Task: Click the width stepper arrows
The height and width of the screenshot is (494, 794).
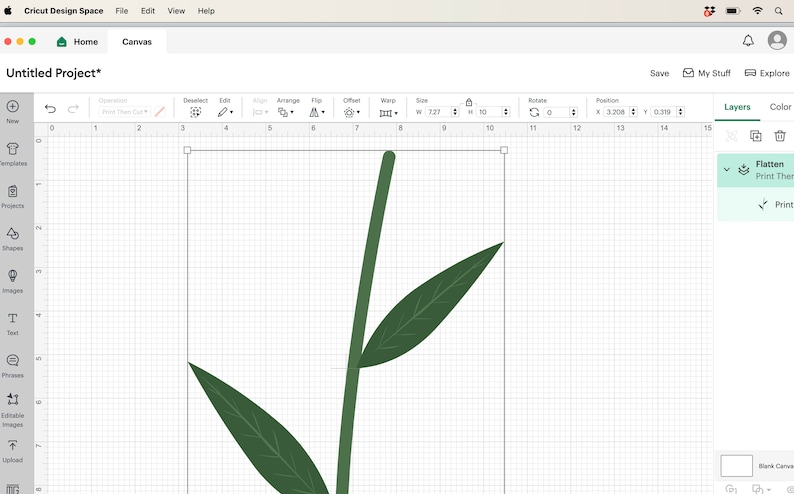Action: (455, 112)
